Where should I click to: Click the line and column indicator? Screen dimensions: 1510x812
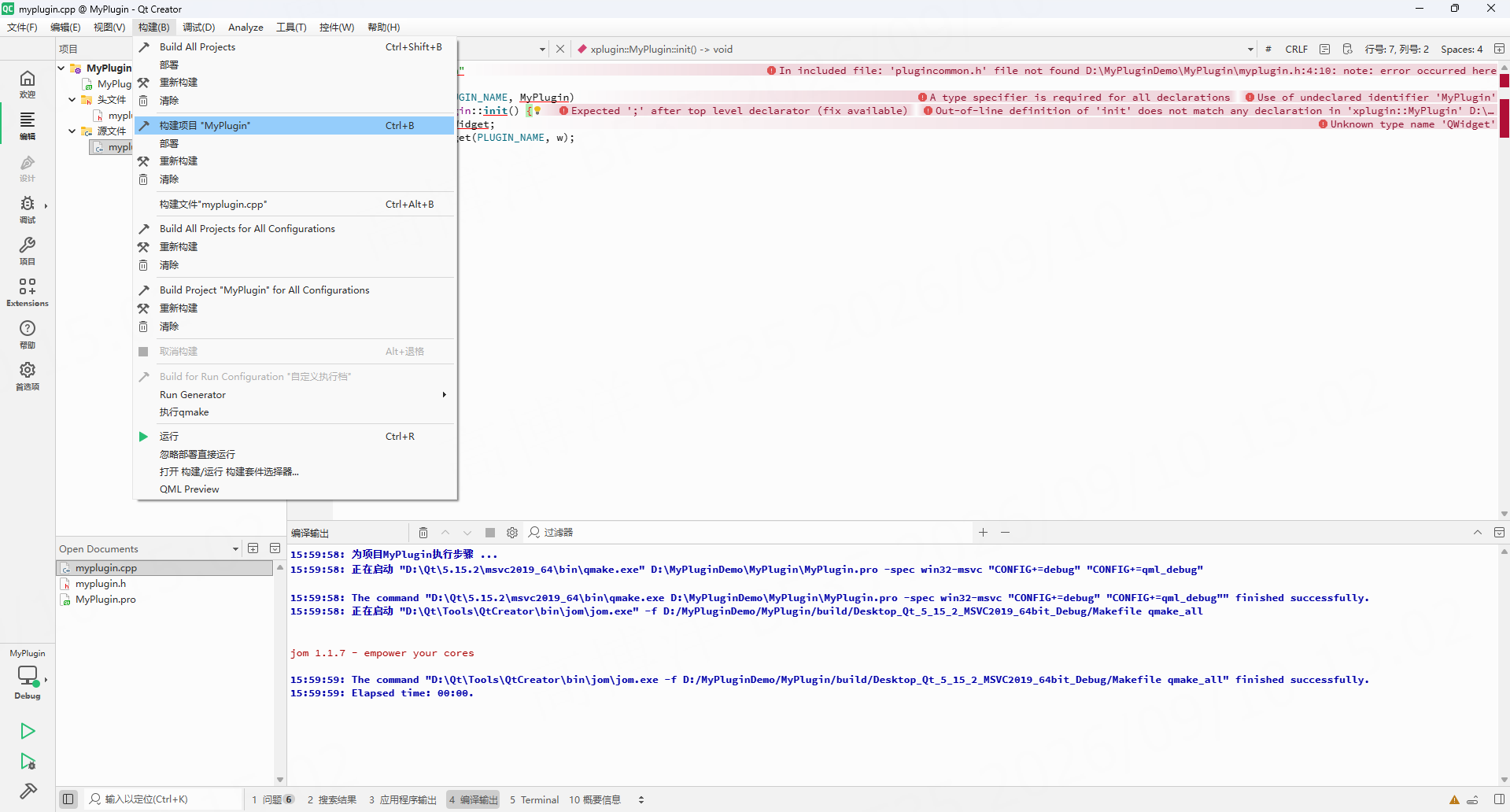tap(1397, 49)
